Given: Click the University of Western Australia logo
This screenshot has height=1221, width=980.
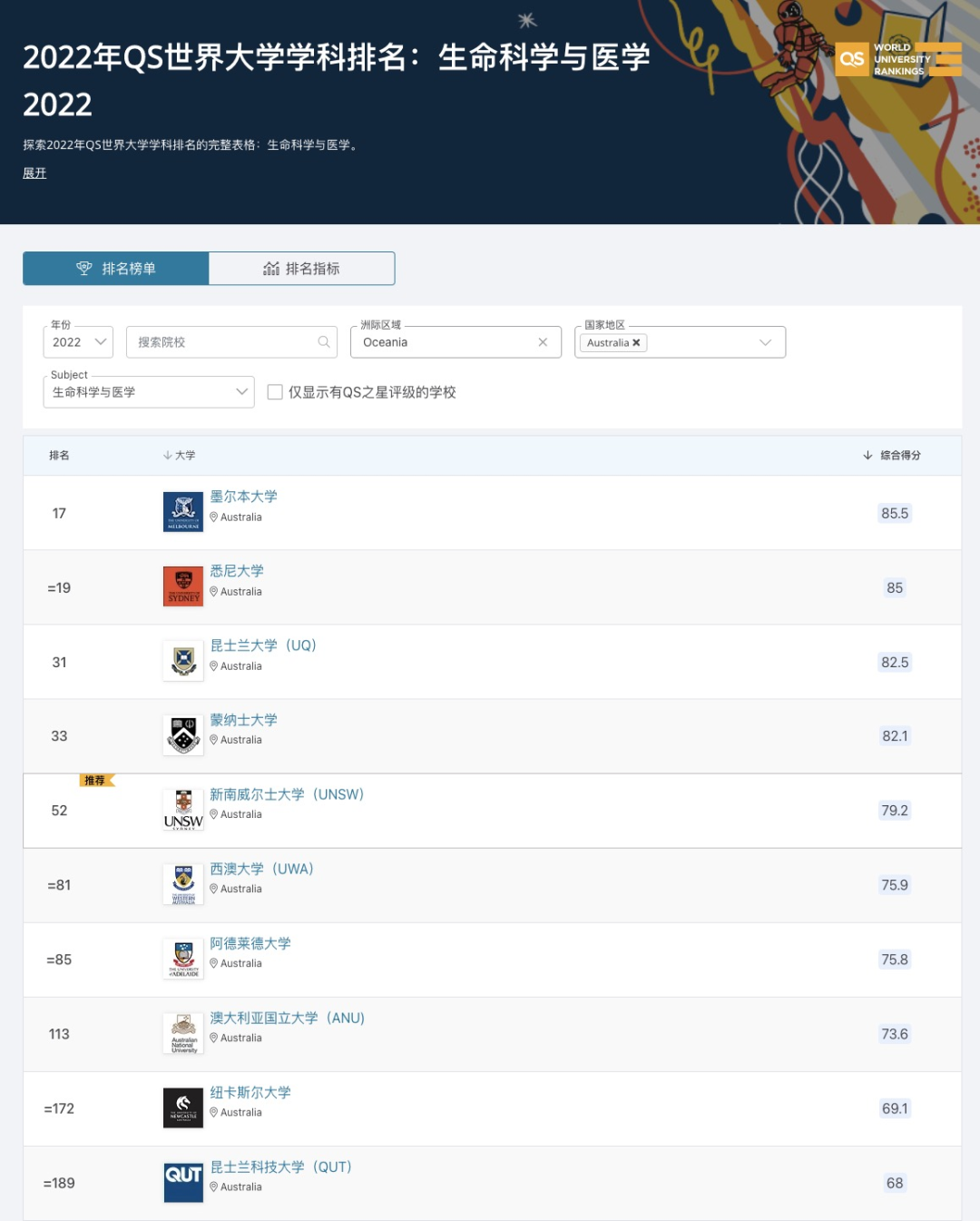Looking at the screenshot, I should [x=183, y=884].
